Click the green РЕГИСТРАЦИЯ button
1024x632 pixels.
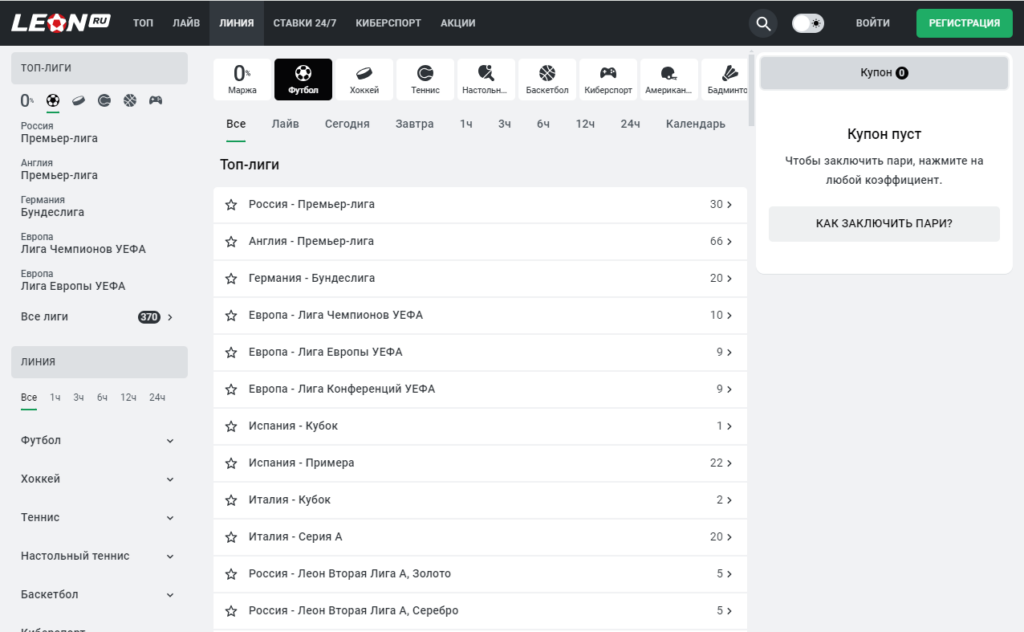[964, 24]
